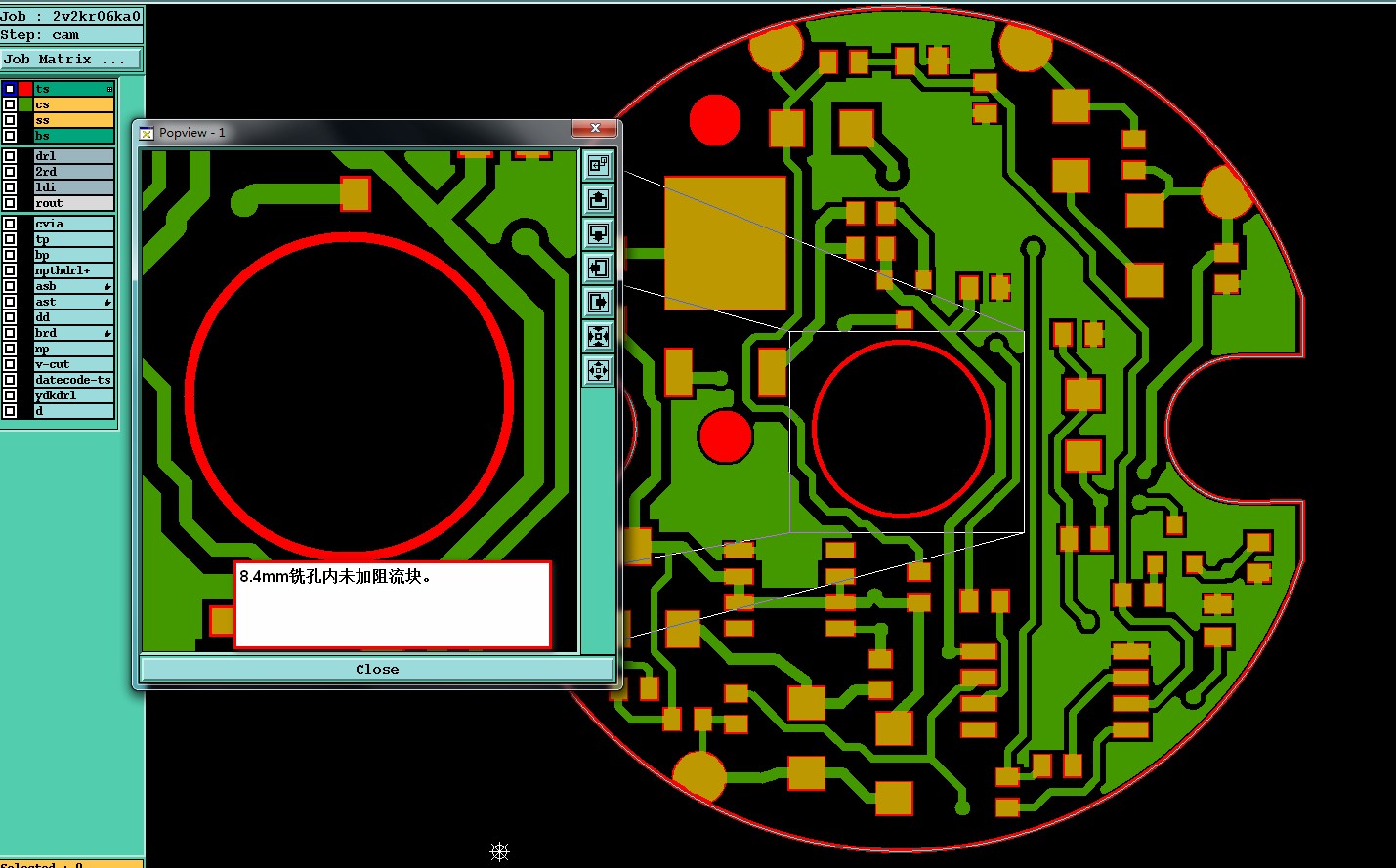Enable the v-cut layer checkbox
Screen dimensions: 1396x868
(10, 364)
